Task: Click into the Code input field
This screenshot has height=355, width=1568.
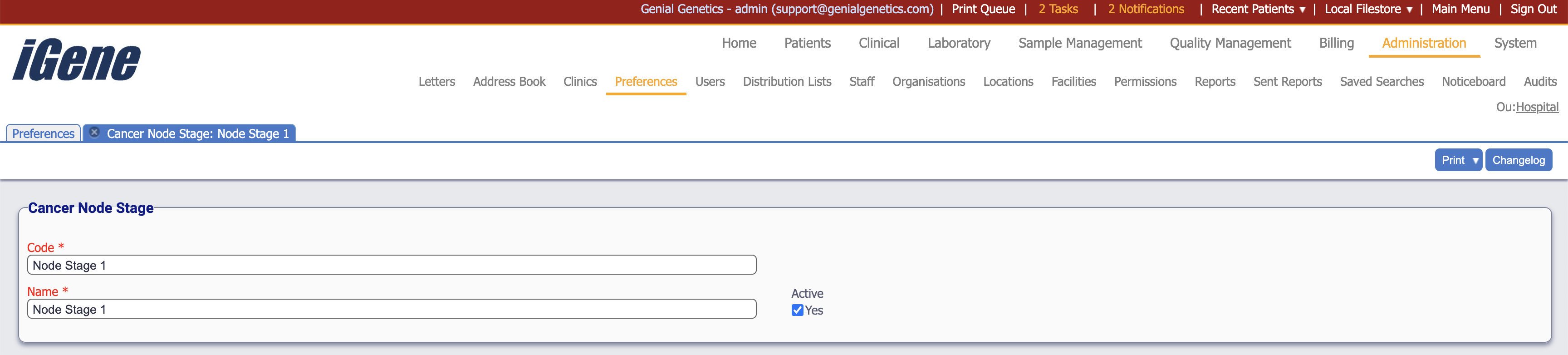Action: [x=392, y=265]
